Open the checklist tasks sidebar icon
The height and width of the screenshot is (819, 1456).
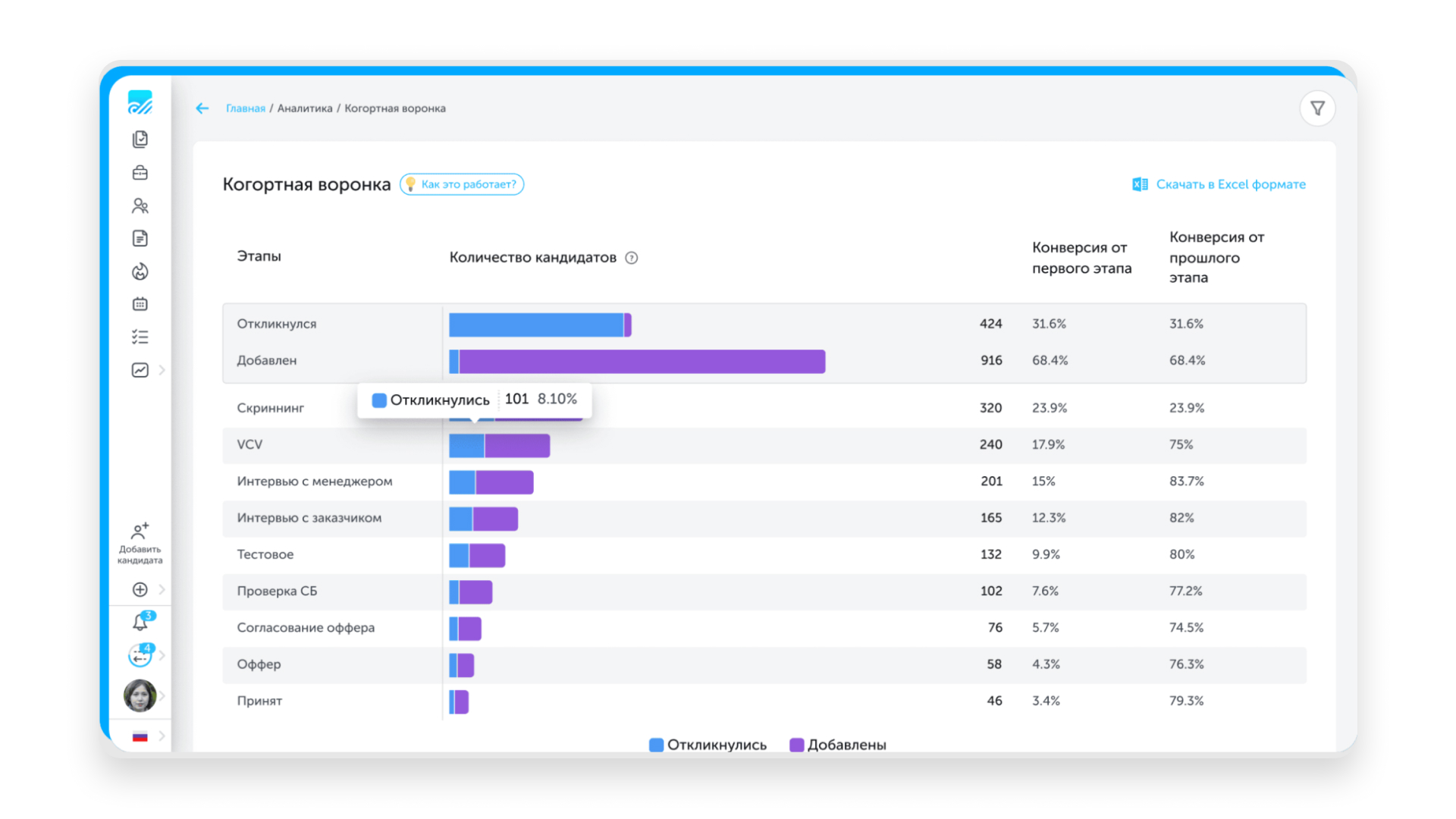[140, 337]
